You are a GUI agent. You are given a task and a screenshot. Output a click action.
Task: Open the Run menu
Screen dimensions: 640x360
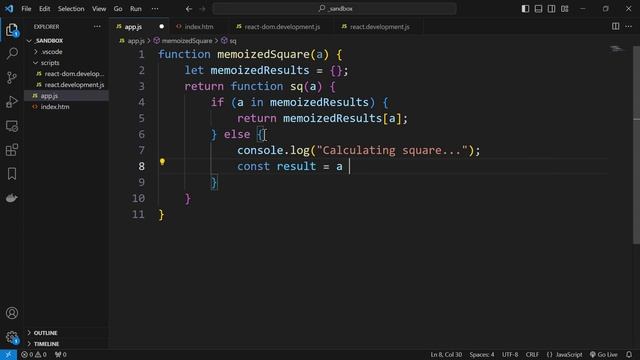[136, 9]
